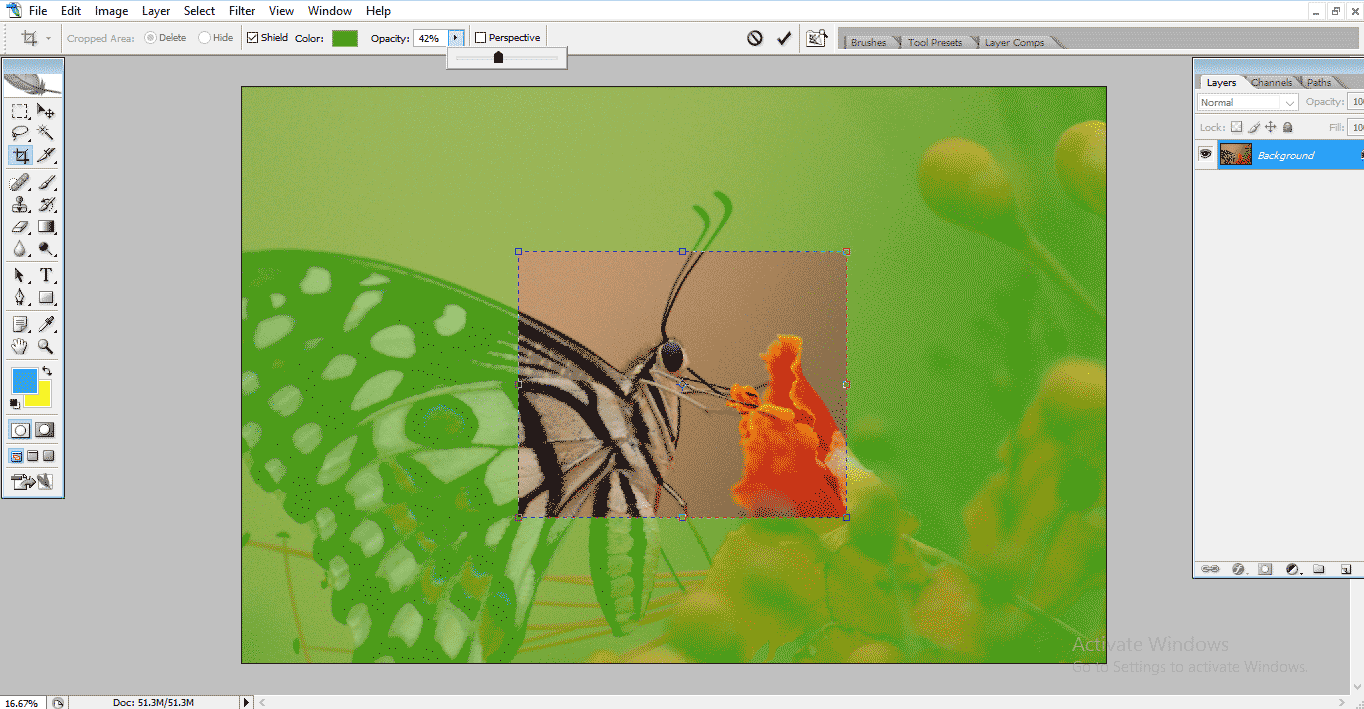Toggle lock all
The width and height of the screenshot is (1364, 709).
[x=1287, y=127]
